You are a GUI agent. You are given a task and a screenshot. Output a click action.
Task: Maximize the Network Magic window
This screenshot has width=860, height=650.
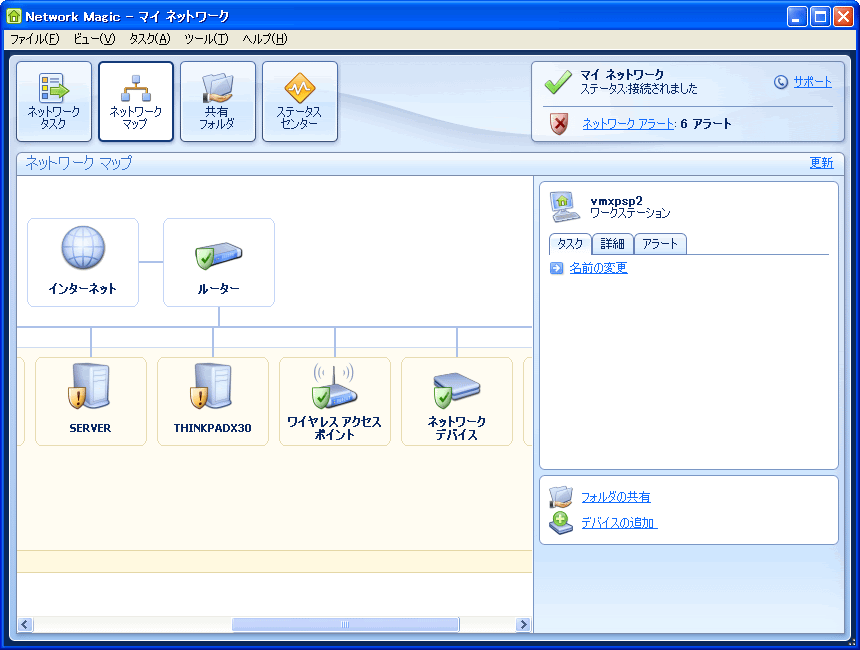pyautogui.click(x=820, y=16)
